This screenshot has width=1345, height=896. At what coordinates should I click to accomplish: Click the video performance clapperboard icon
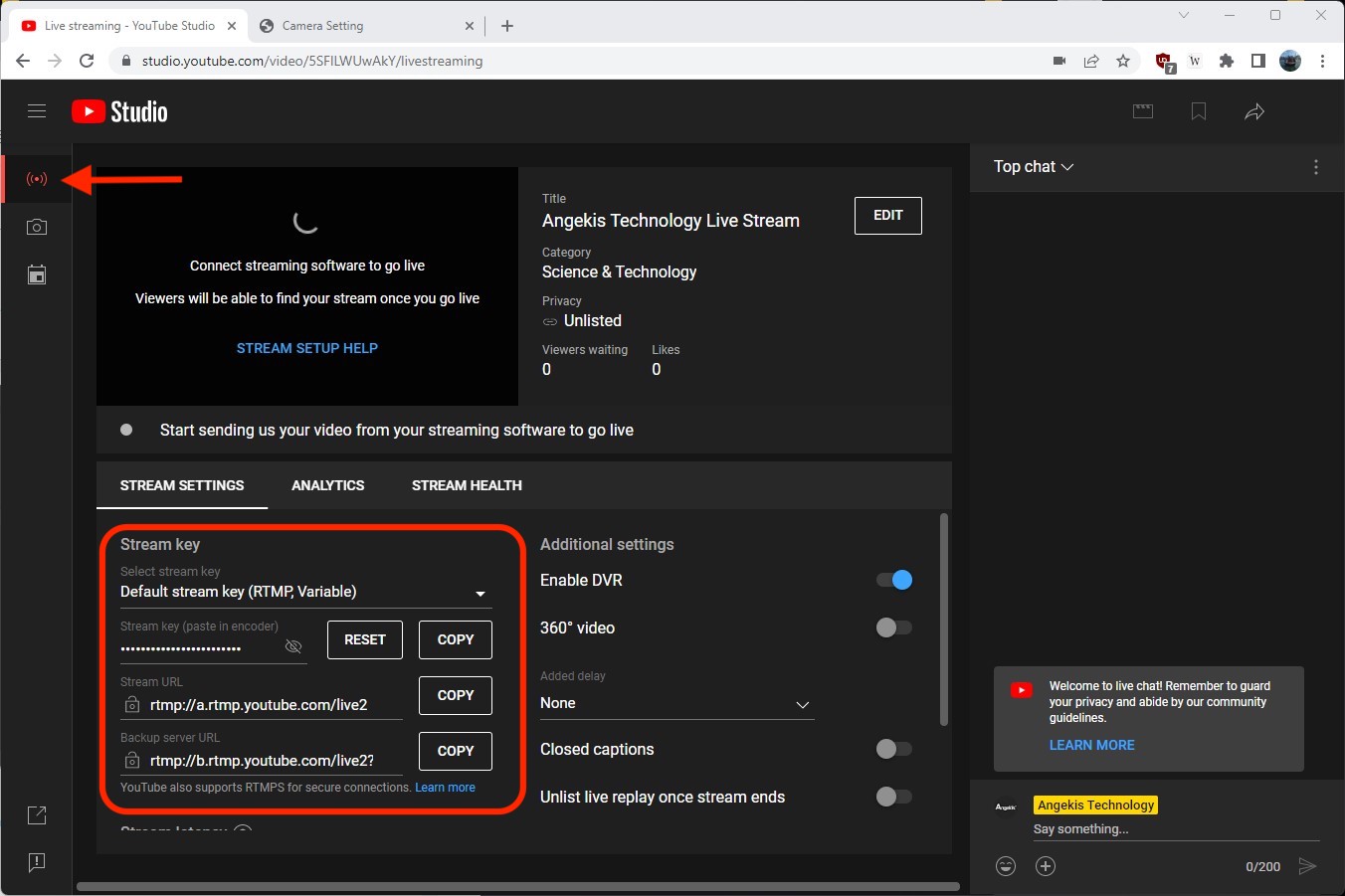1143,111
